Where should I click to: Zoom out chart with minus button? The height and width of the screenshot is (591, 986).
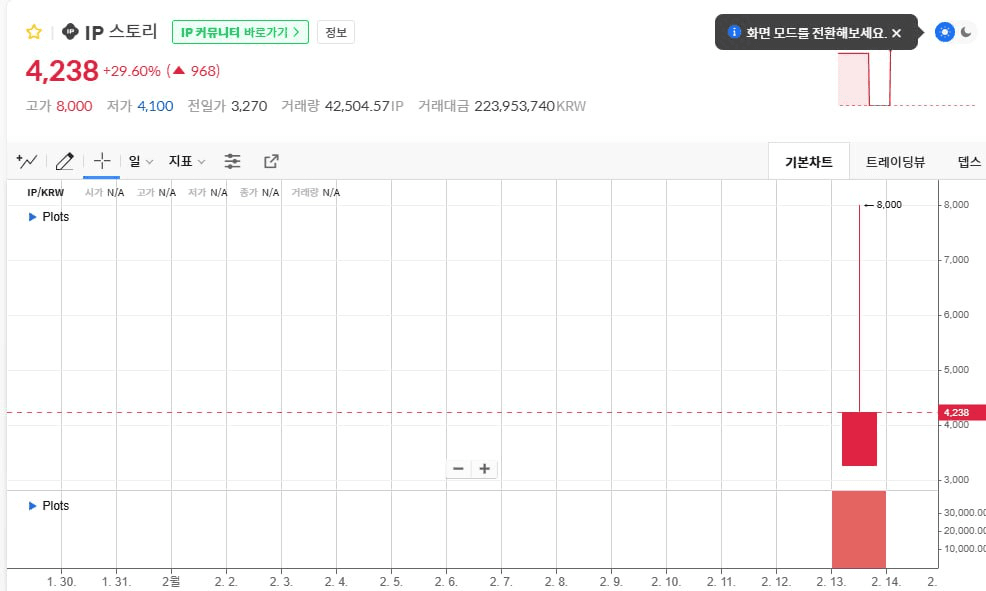click(x=458, y=469)
